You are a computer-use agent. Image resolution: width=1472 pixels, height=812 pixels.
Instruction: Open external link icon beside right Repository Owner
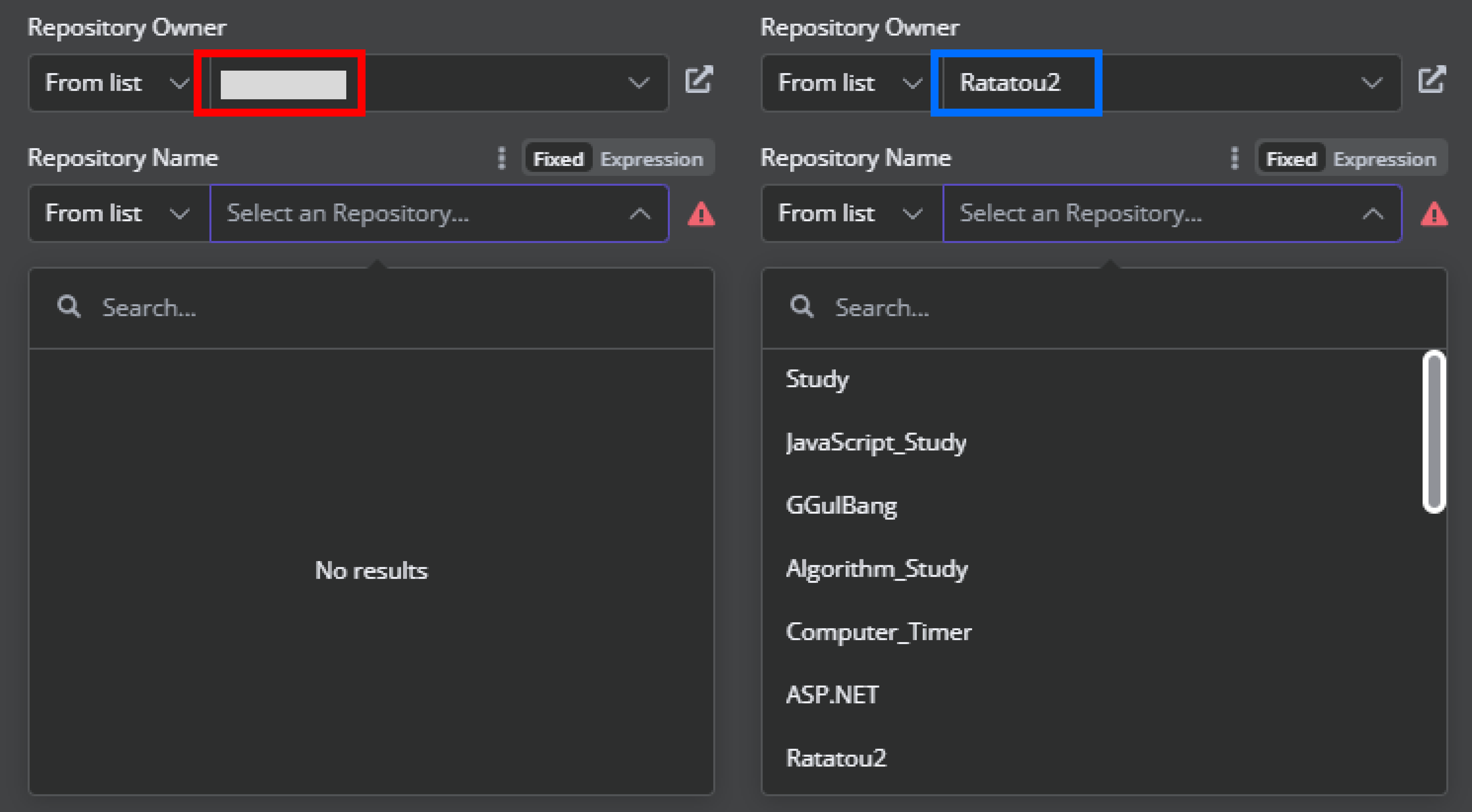pos(1432,80)
